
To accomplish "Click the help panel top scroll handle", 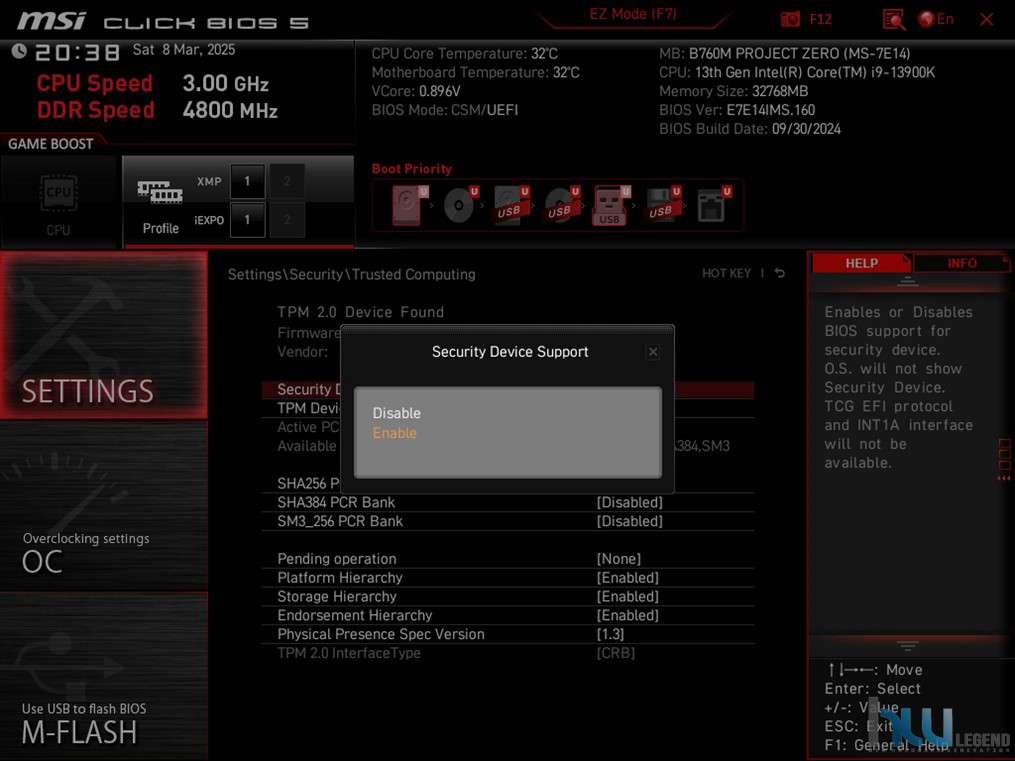I will click(908, 281).
